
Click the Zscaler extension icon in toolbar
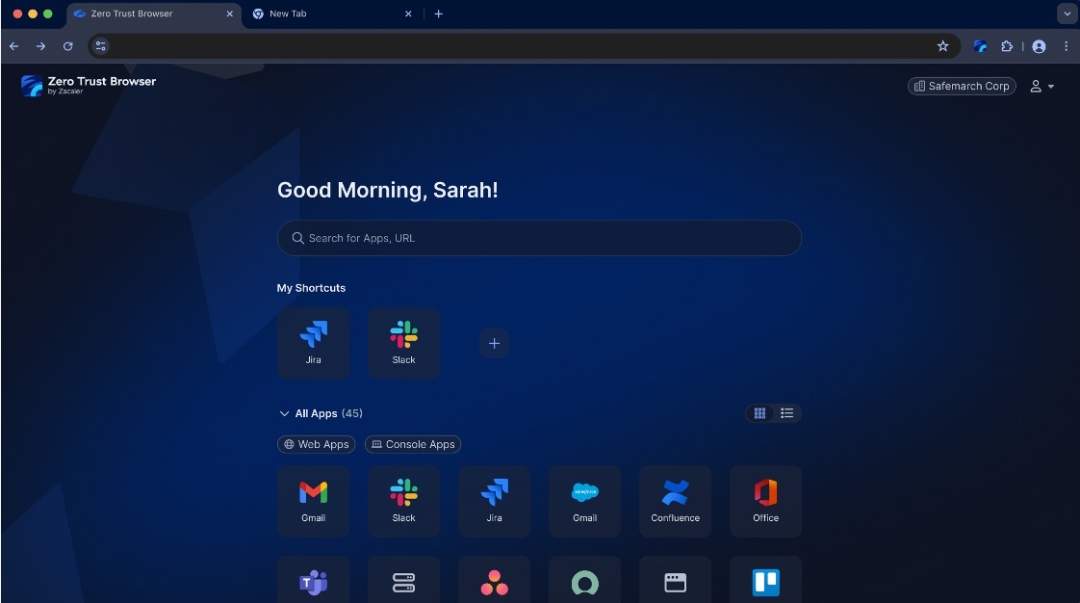[980, 46]
